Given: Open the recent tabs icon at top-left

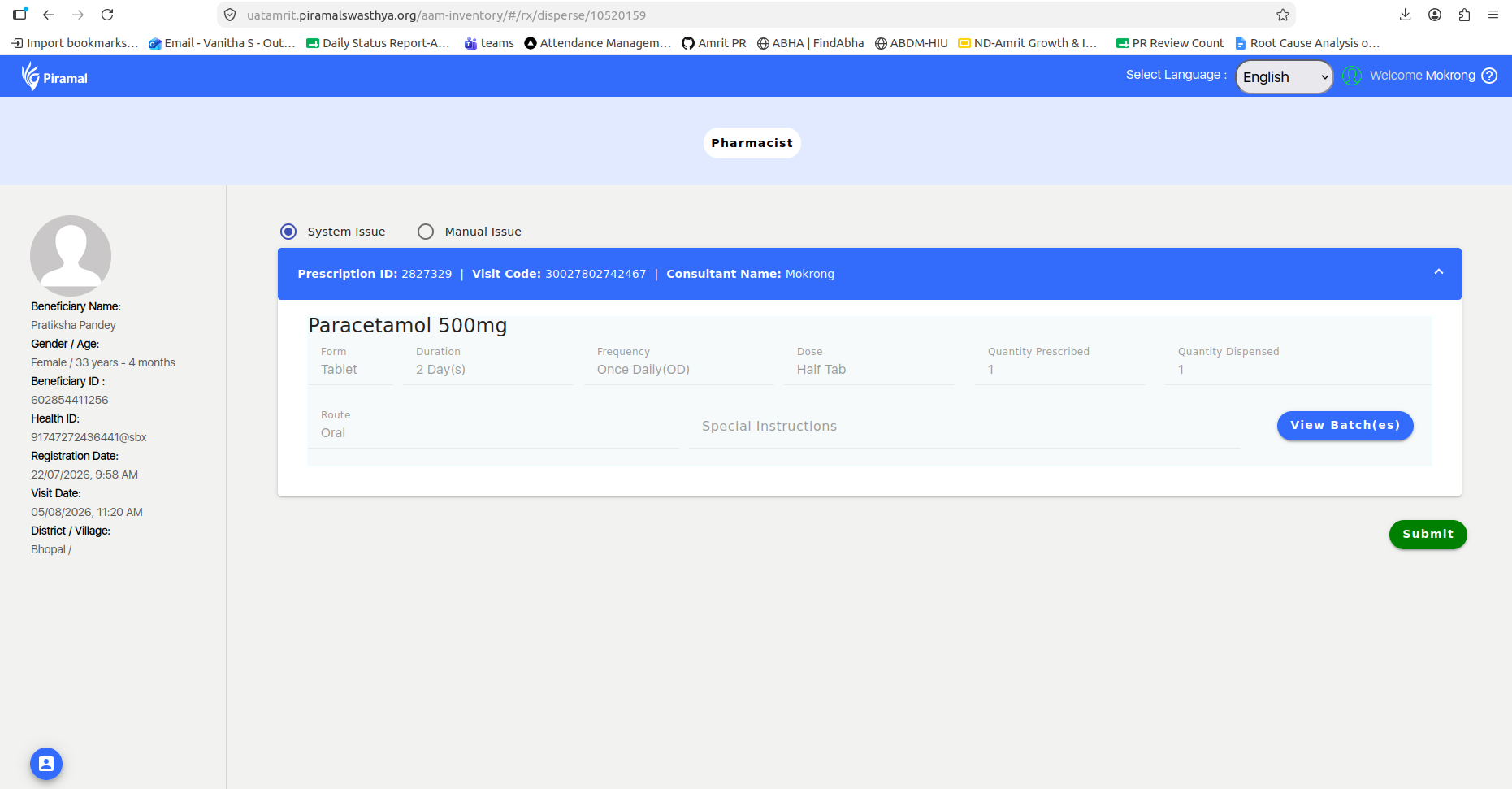Looking at the screenshot, I should coord(20,14).
